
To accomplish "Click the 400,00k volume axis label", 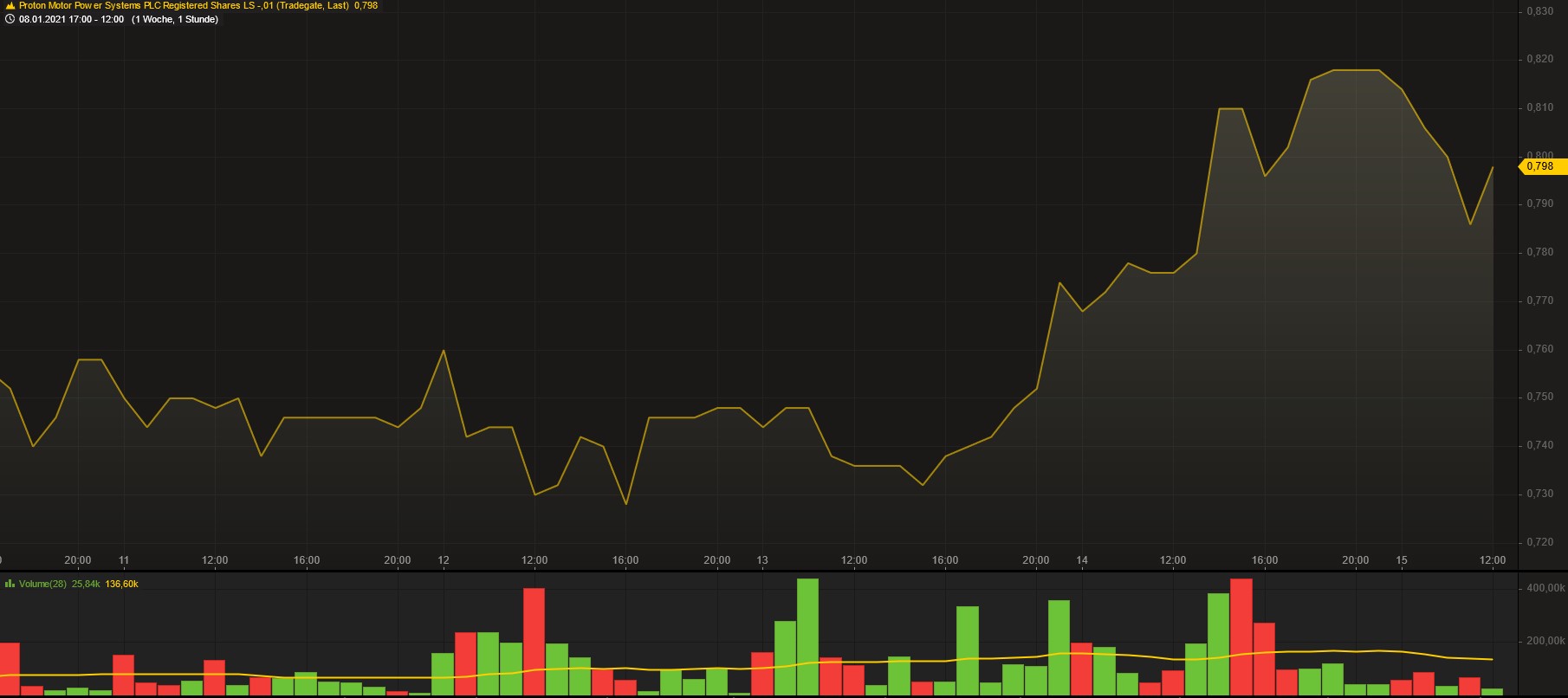I will coord(1545,588).
